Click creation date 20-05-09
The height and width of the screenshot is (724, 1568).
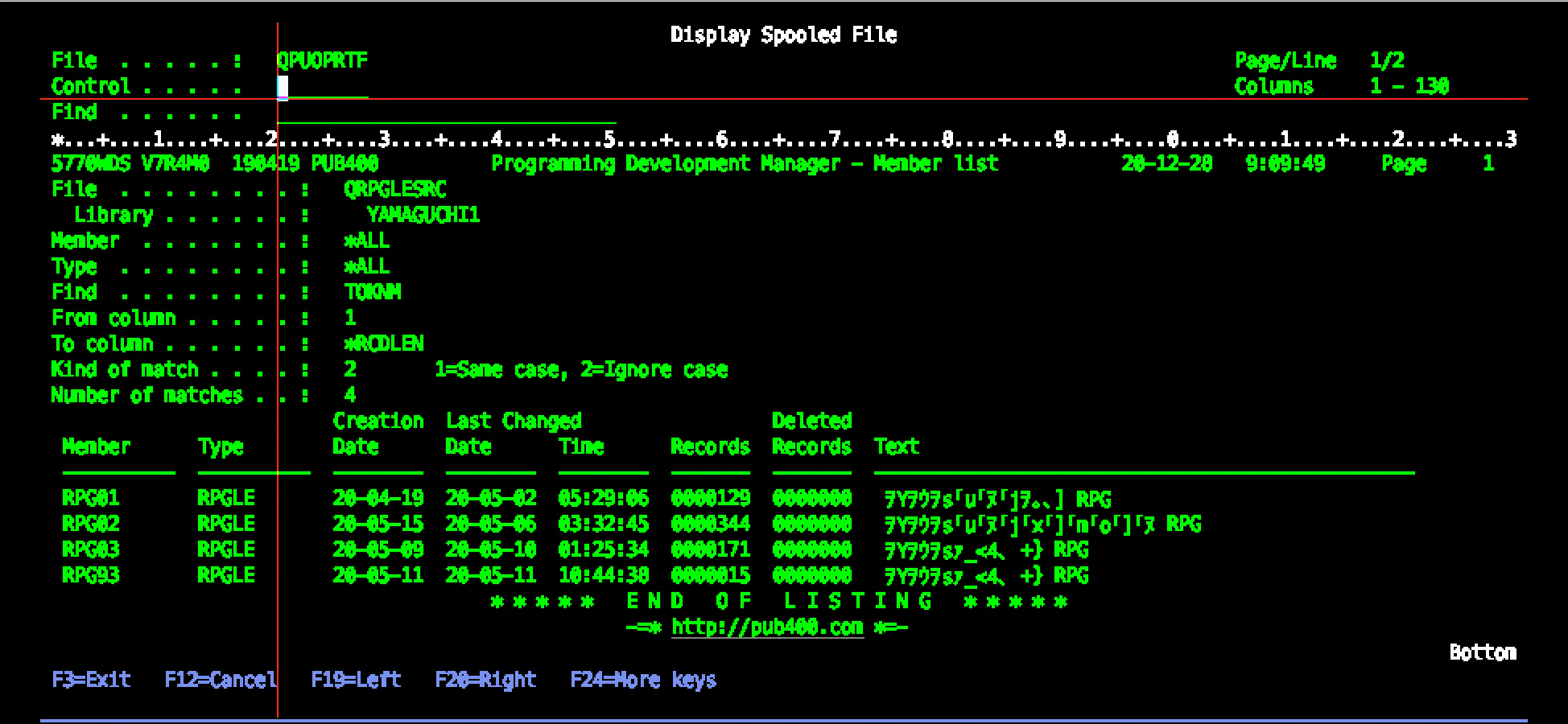378,549
